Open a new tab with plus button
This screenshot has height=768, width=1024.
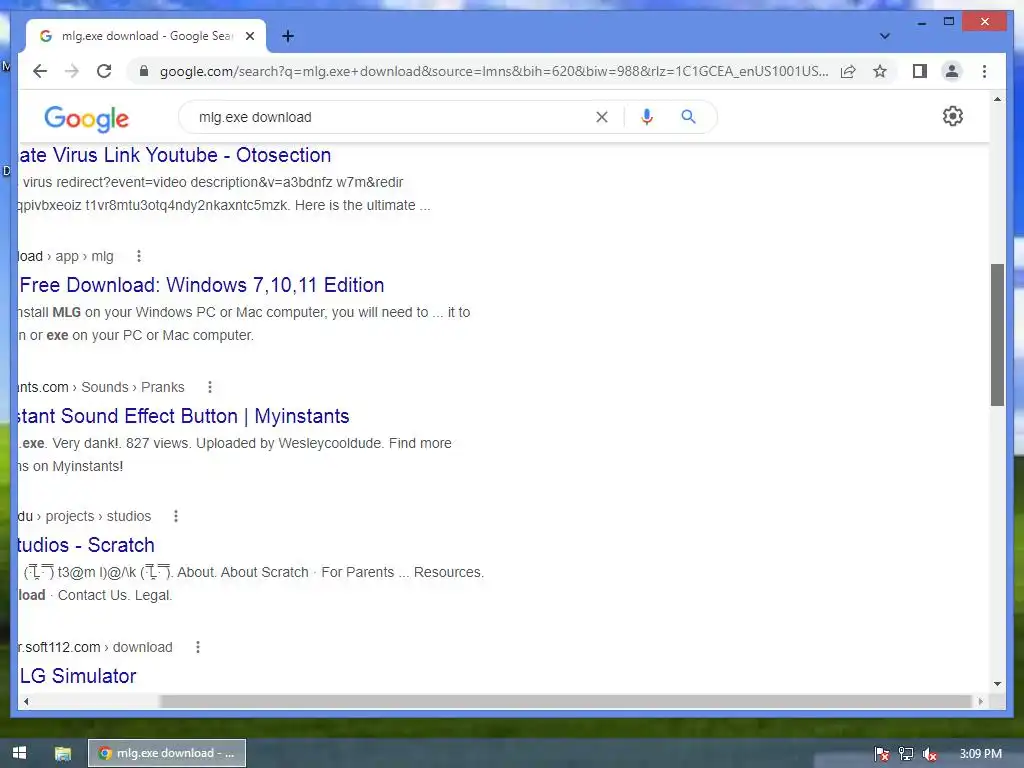tap(287, 36)
